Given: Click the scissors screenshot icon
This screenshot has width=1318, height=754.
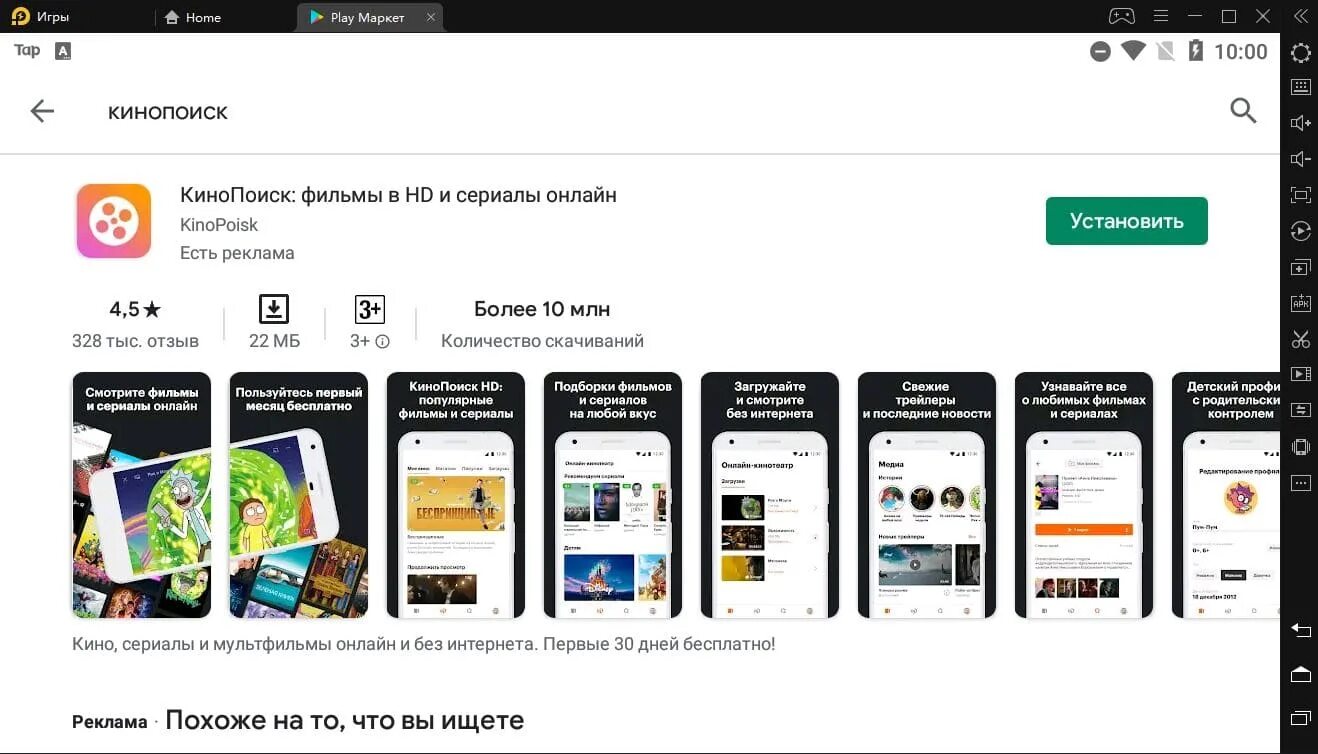Looking at the screenshot, I should pos(1300,339).
